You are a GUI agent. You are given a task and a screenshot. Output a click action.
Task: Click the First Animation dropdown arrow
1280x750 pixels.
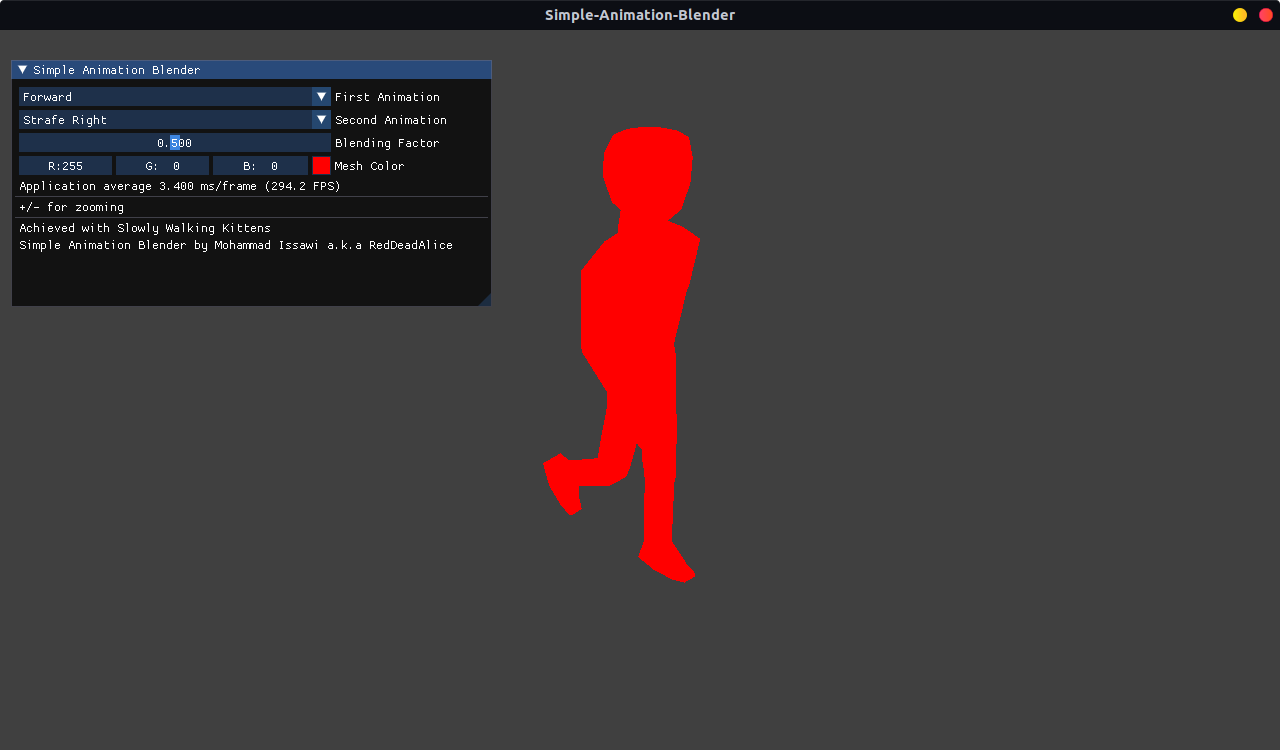(321, 97)
